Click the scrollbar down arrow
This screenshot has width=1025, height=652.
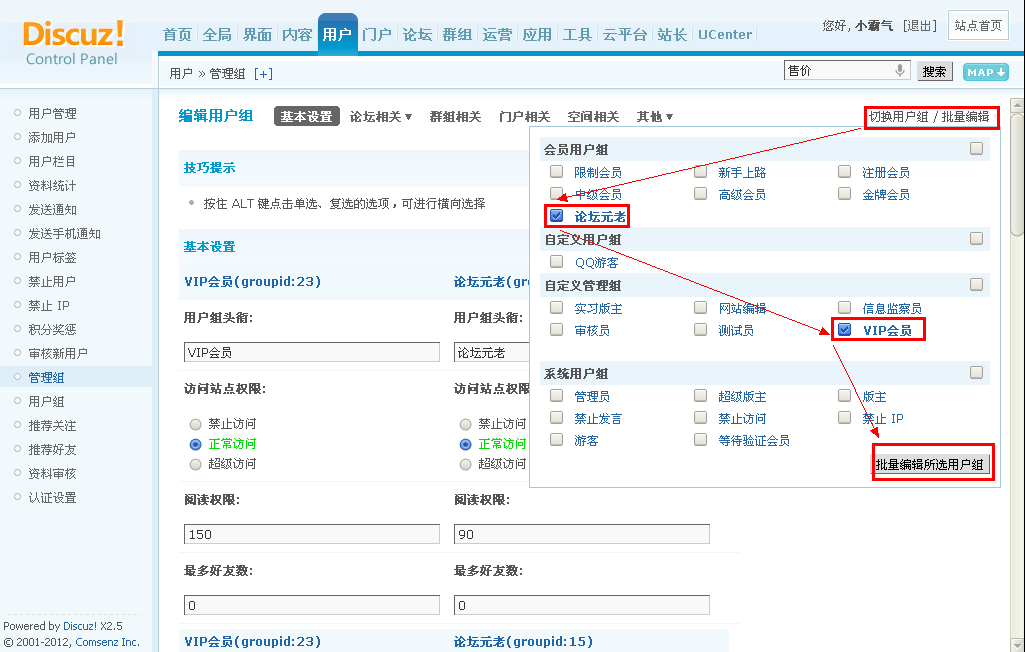point(1017,643)
